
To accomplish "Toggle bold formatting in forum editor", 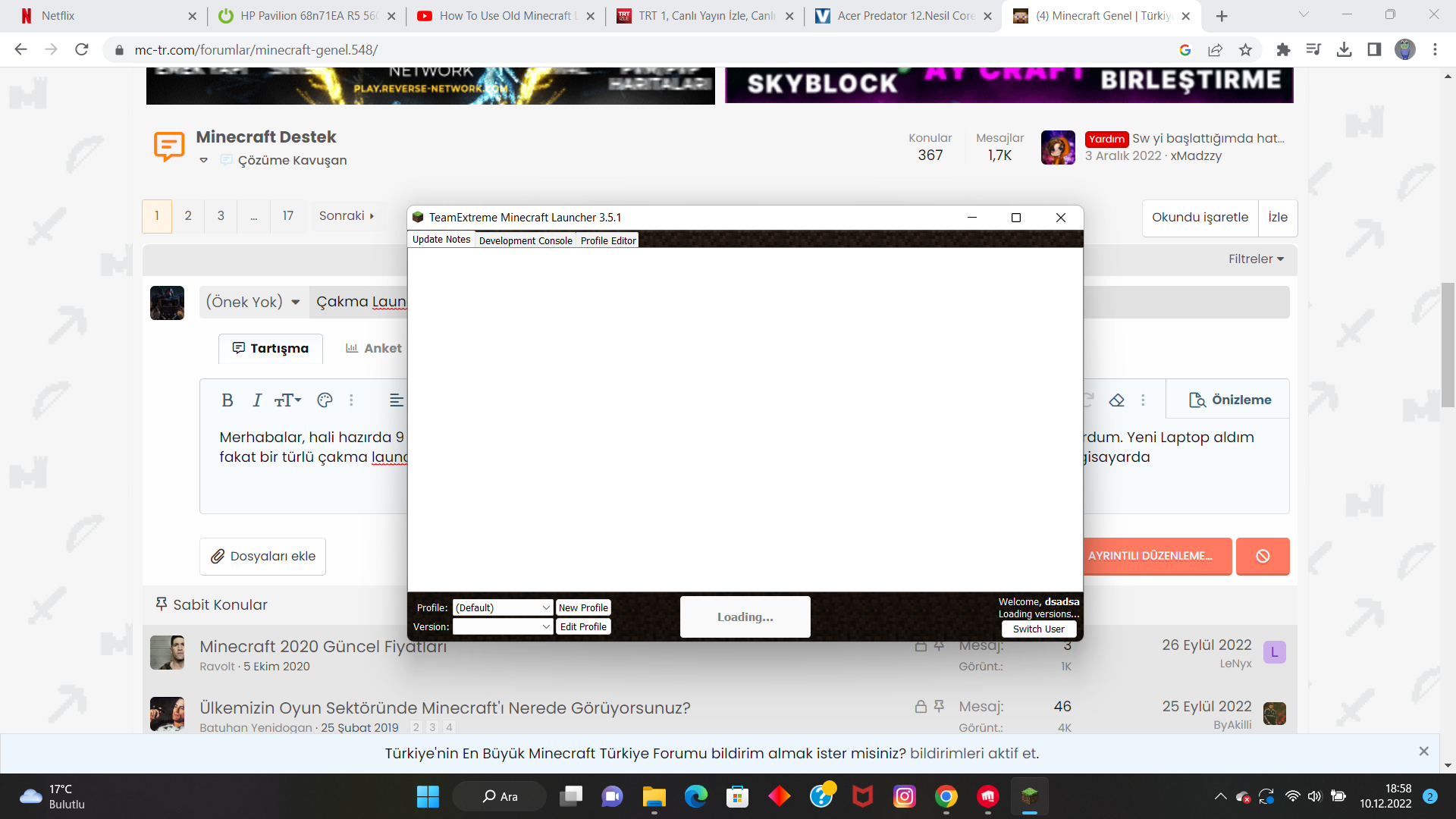I will (x=227, y=400).
